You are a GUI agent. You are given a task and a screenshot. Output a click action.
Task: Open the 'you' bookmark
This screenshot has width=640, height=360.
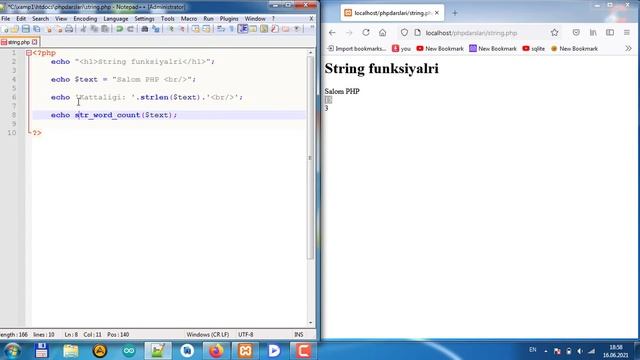click(x=401, y=49)
